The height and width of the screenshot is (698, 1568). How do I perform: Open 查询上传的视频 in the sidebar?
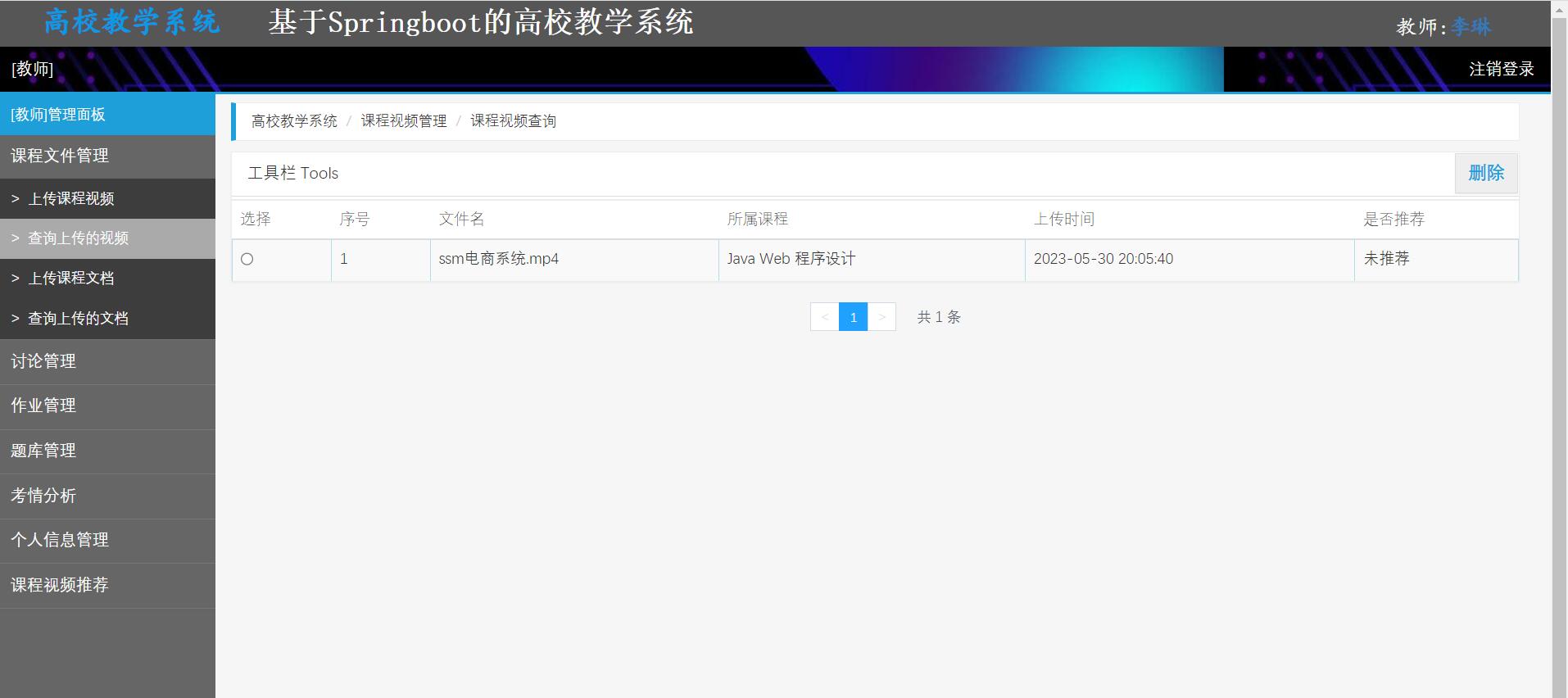click(107, 238)
